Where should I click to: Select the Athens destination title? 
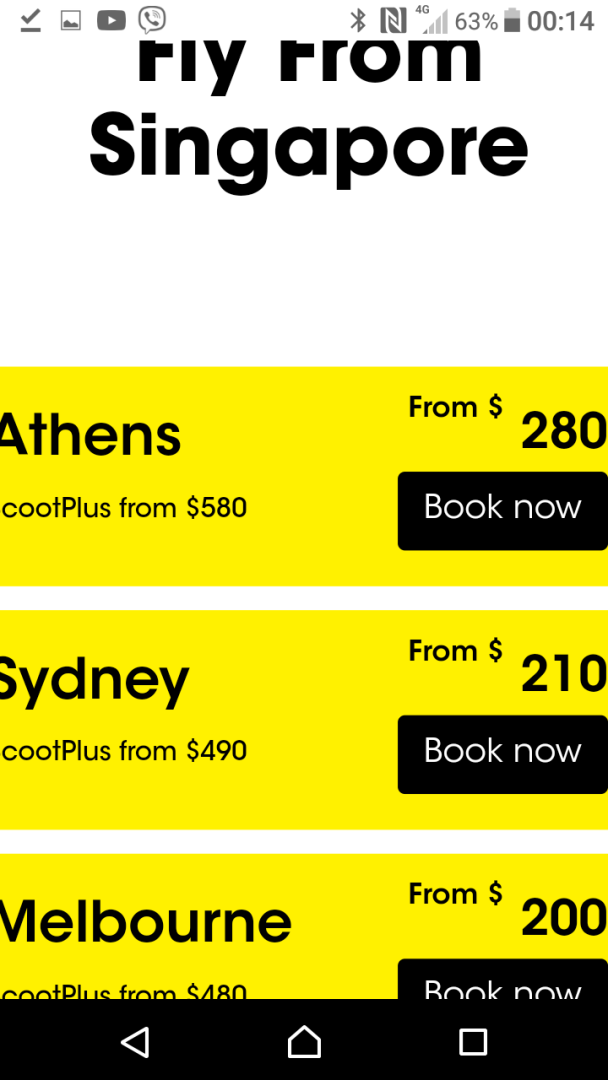point(90,435)
